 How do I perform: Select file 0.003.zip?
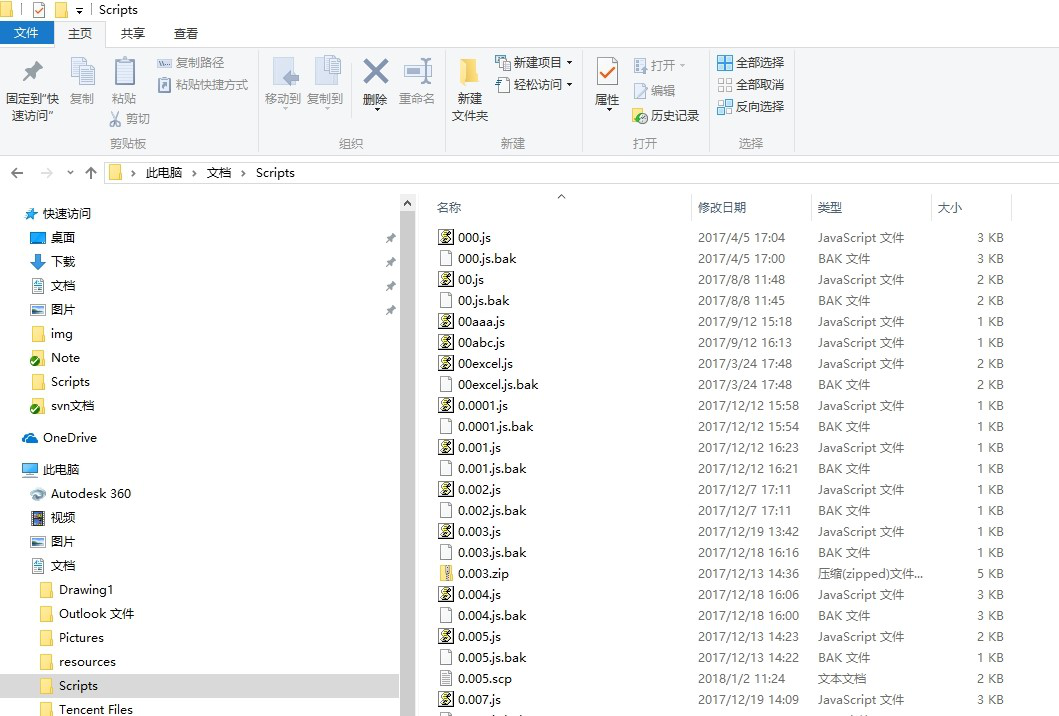click(x=473, y=573)
